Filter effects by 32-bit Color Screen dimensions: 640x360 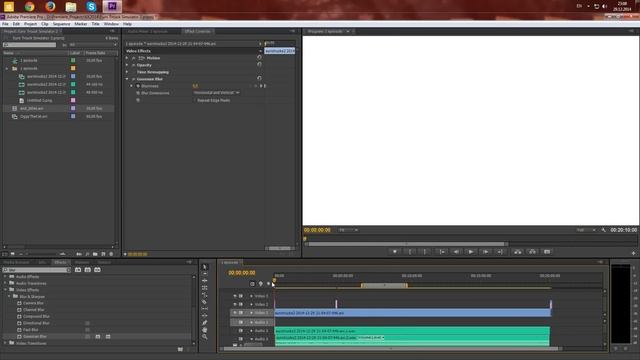point(88,270)
